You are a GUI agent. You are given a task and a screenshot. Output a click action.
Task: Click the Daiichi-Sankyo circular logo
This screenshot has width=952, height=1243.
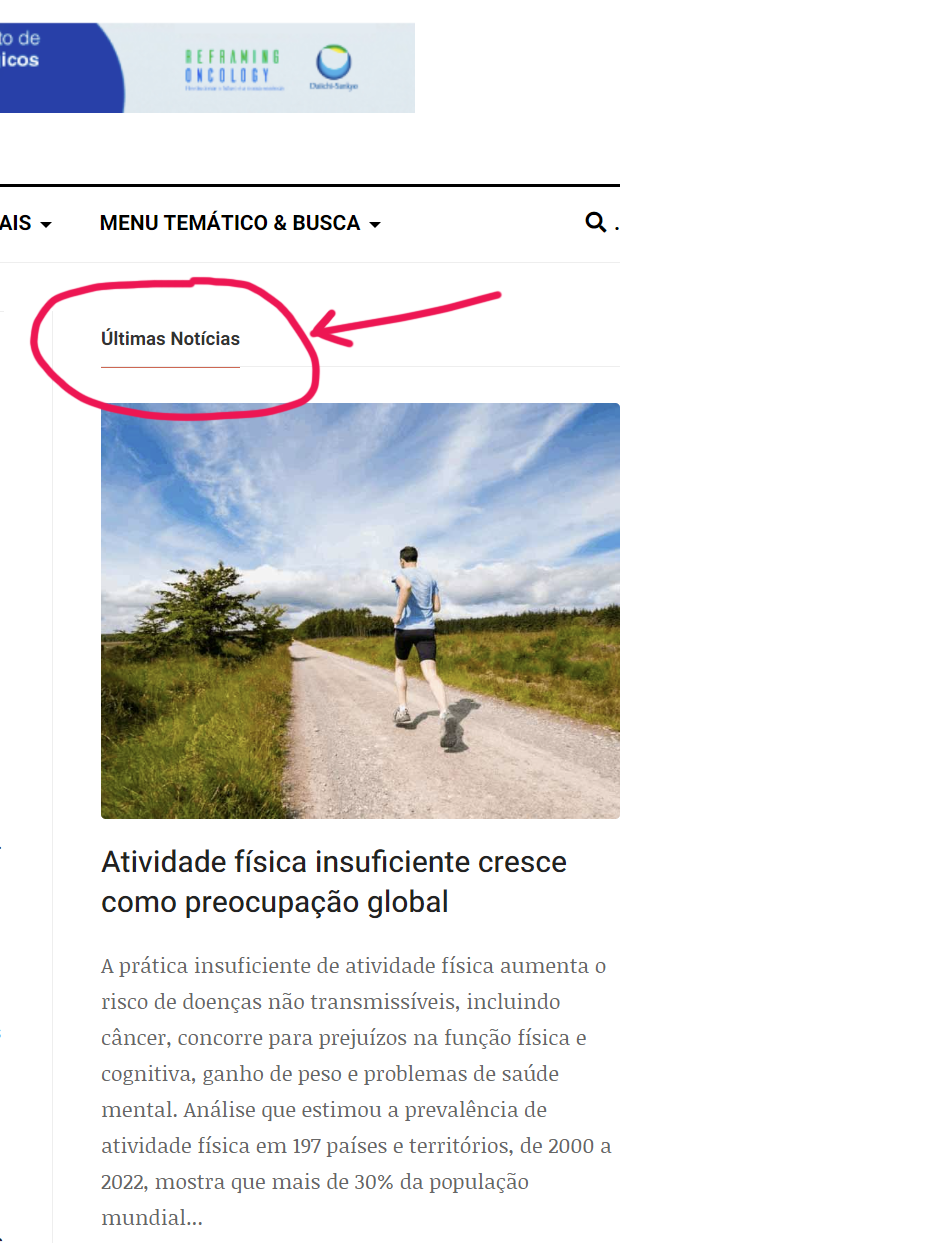(x=334, y=61)
